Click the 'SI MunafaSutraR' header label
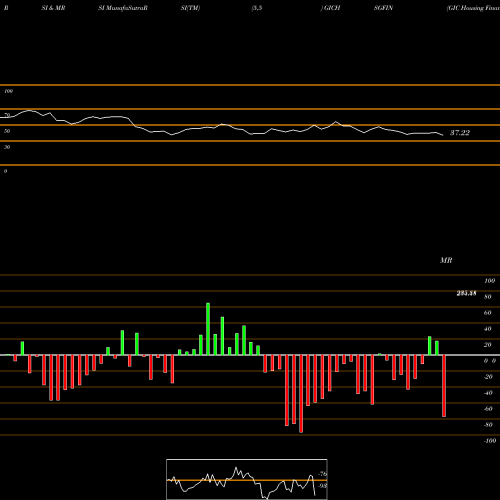Image resolution: width=500 pixels, height=500 pixels. point(123,8)
